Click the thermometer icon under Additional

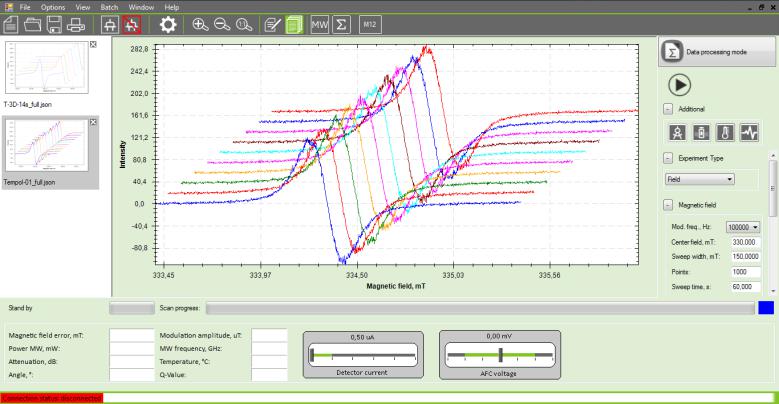click(725, 131)
